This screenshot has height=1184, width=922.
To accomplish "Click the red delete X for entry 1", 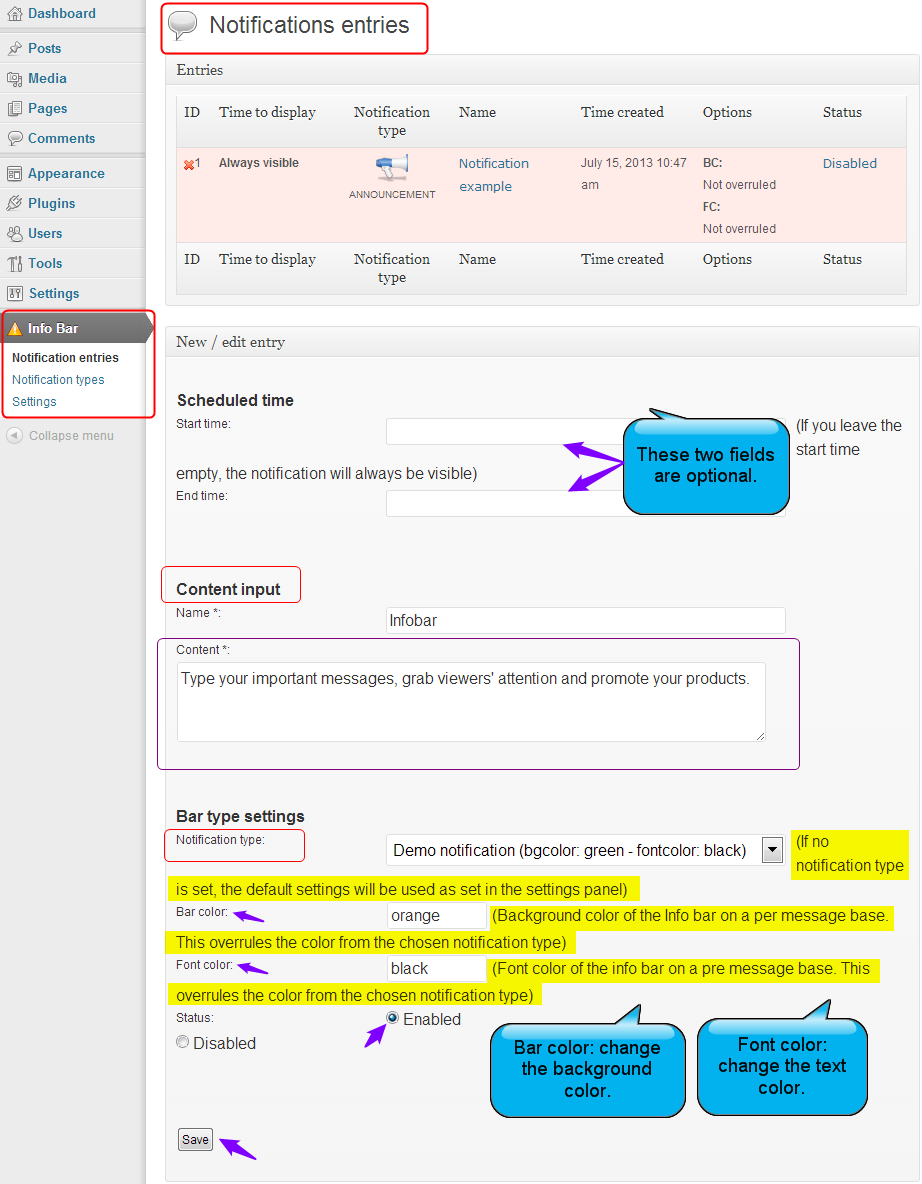I will [x=189, y=165].
